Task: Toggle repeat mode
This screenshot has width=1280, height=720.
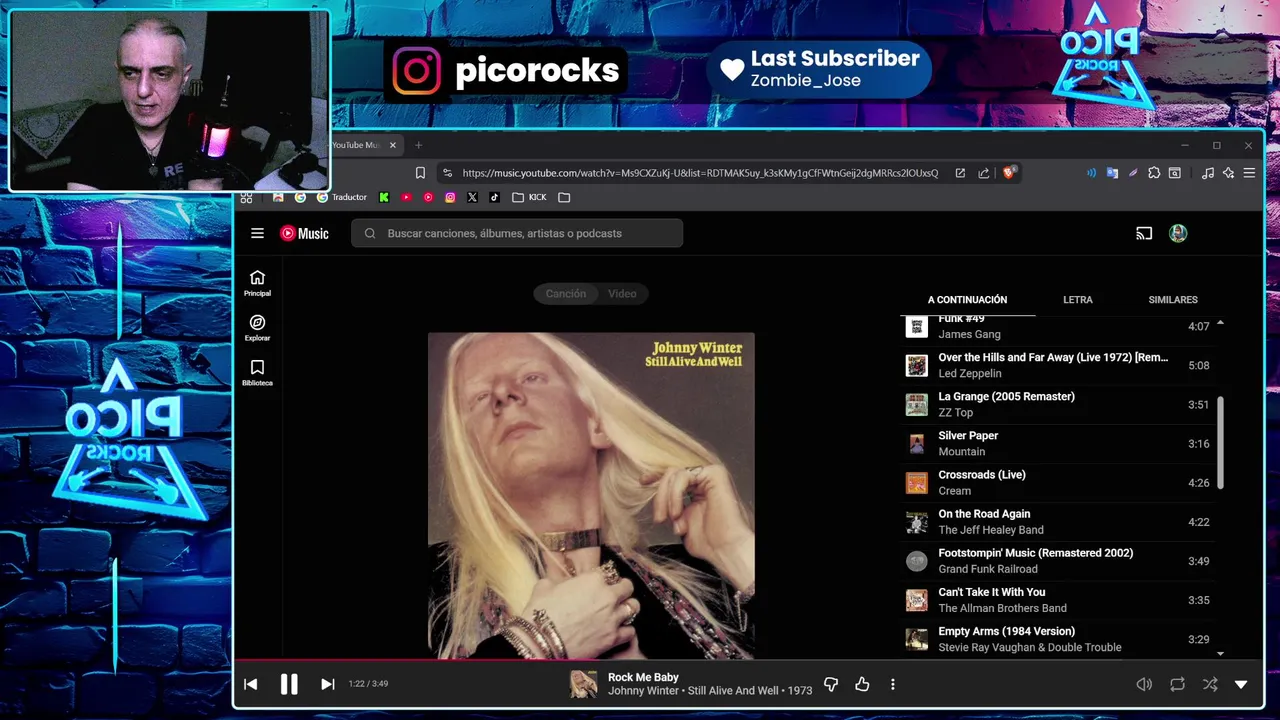Action: pos(1177,684)
